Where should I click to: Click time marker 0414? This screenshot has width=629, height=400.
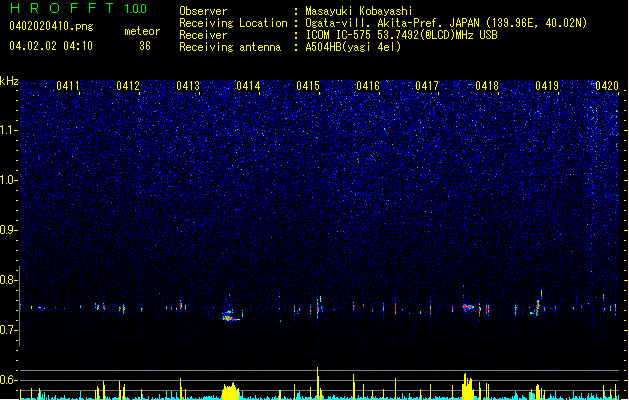click(248, 86)
